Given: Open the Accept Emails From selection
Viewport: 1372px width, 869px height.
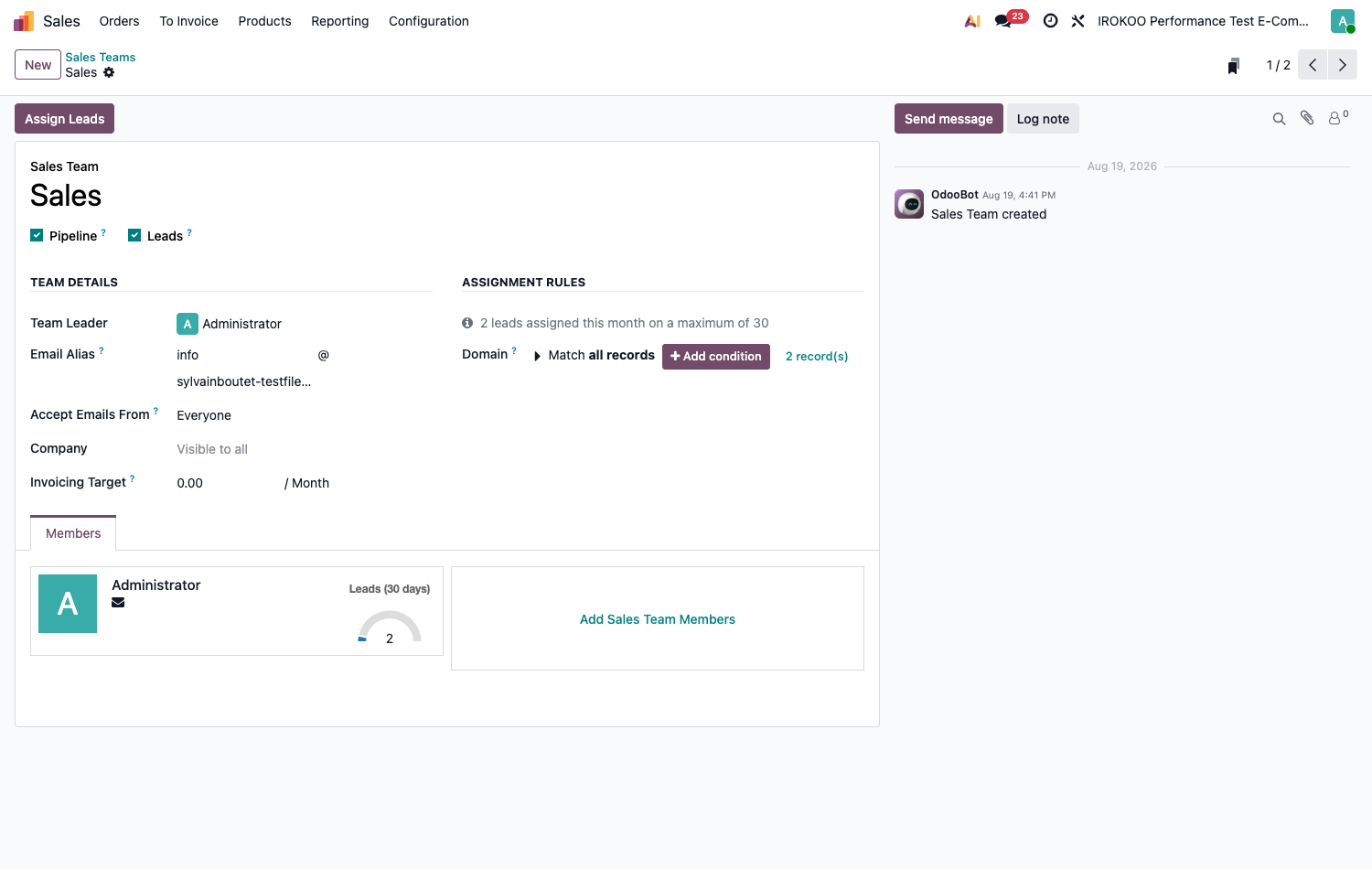Looking at the screenshot, I should coord(304,415).
